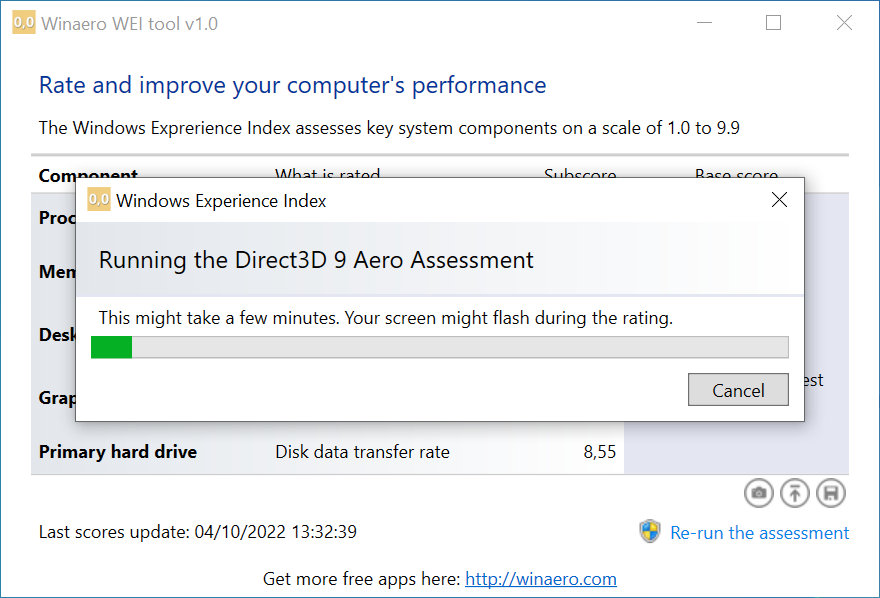Image resolution: width=880 pixels, height=598 pixels.
Task: Click the Windows Experience Index scale description
Action: [x=389, y=128]
